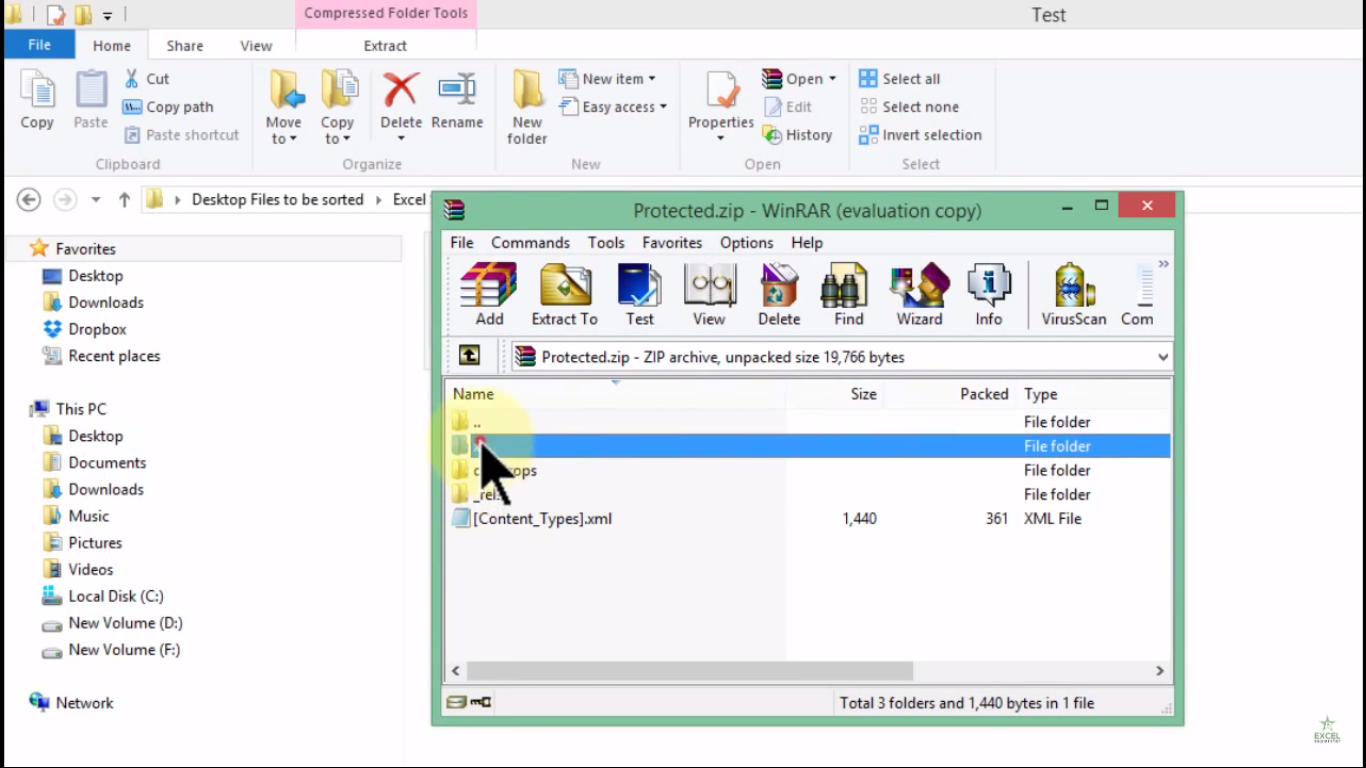Screen dimensions: 1366x768
Task: Click the password key icon in WinRAR status bar
Action: pyautogui.click(x=481, y=702)
